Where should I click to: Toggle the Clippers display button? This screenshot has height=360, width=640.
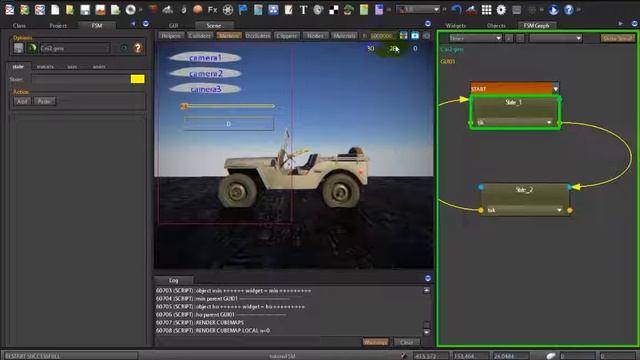[x=287, y=36]
